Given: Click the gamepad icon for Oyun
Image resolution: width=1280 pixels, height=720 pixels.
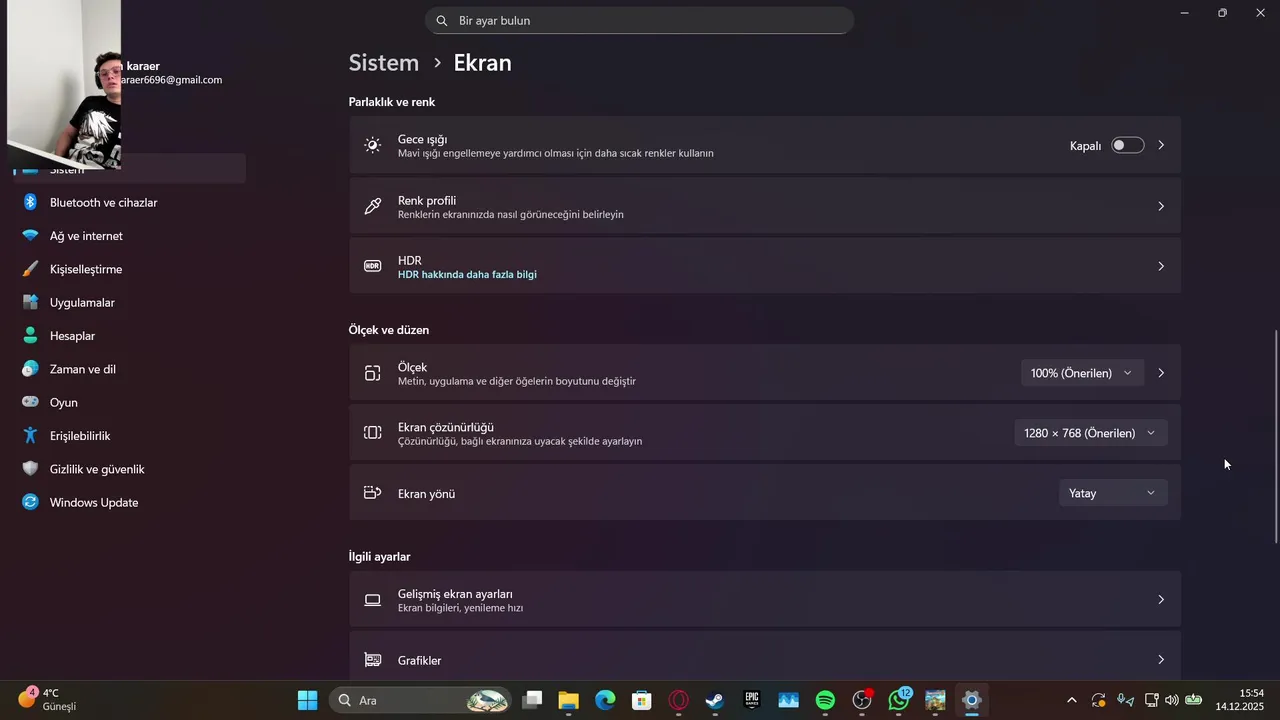Looking at the screenshot, I should tap(30, 402).
